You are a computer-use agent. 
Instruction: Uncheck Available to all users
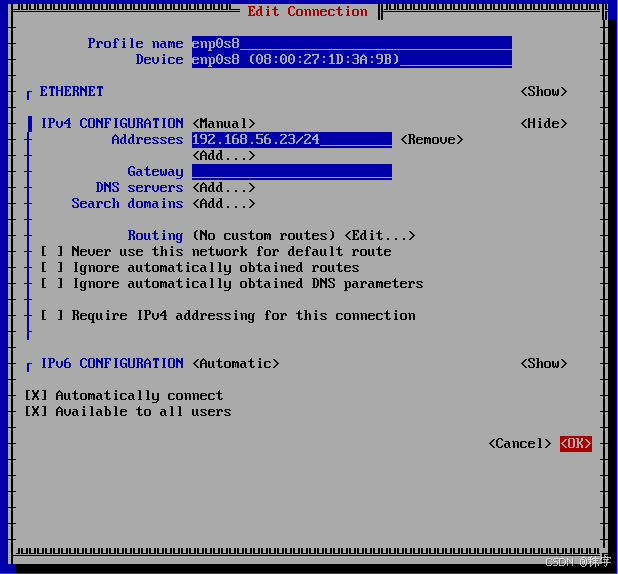pos(128,411)
